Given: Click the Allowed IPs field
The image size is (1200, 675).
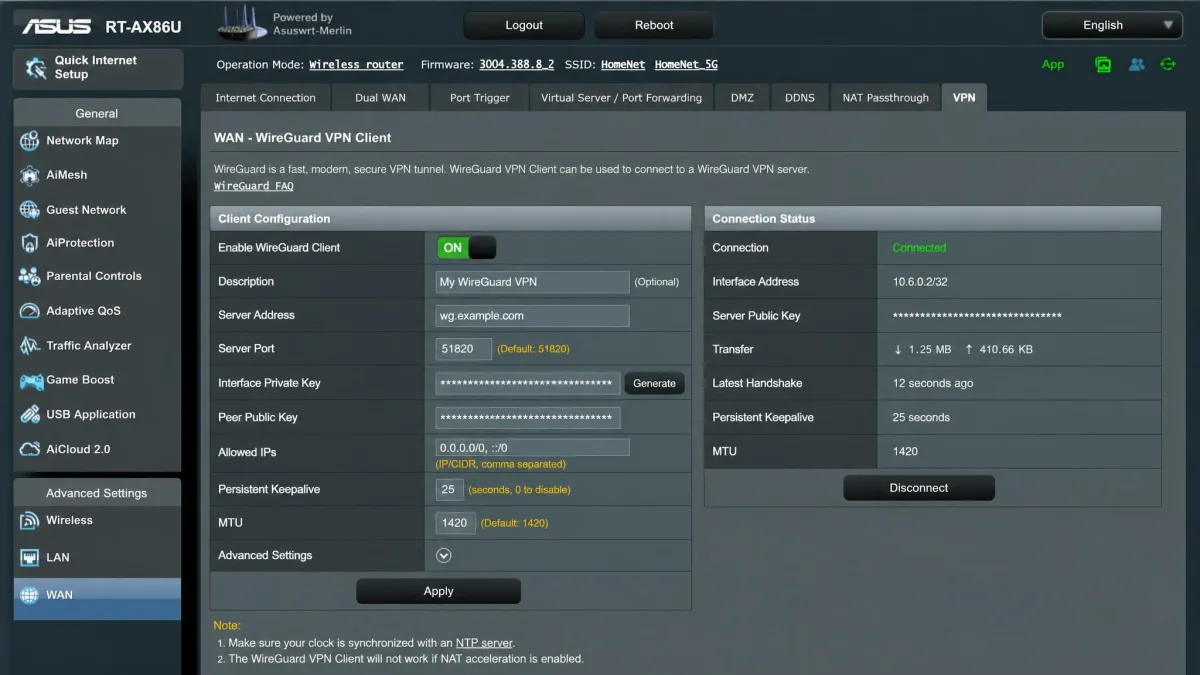Looking at the screenshot, I should (533, 448).
